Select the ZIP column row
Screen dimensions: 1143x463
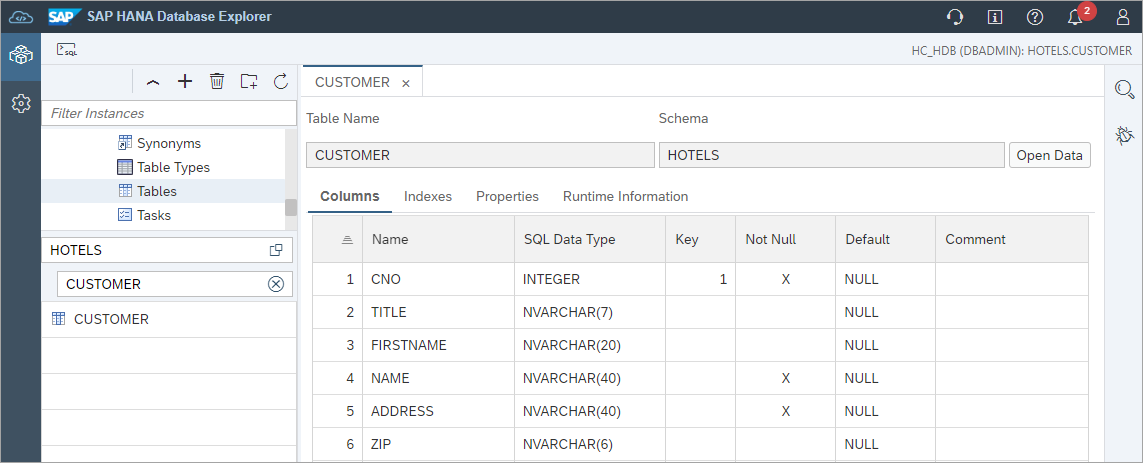coord(701,444)
